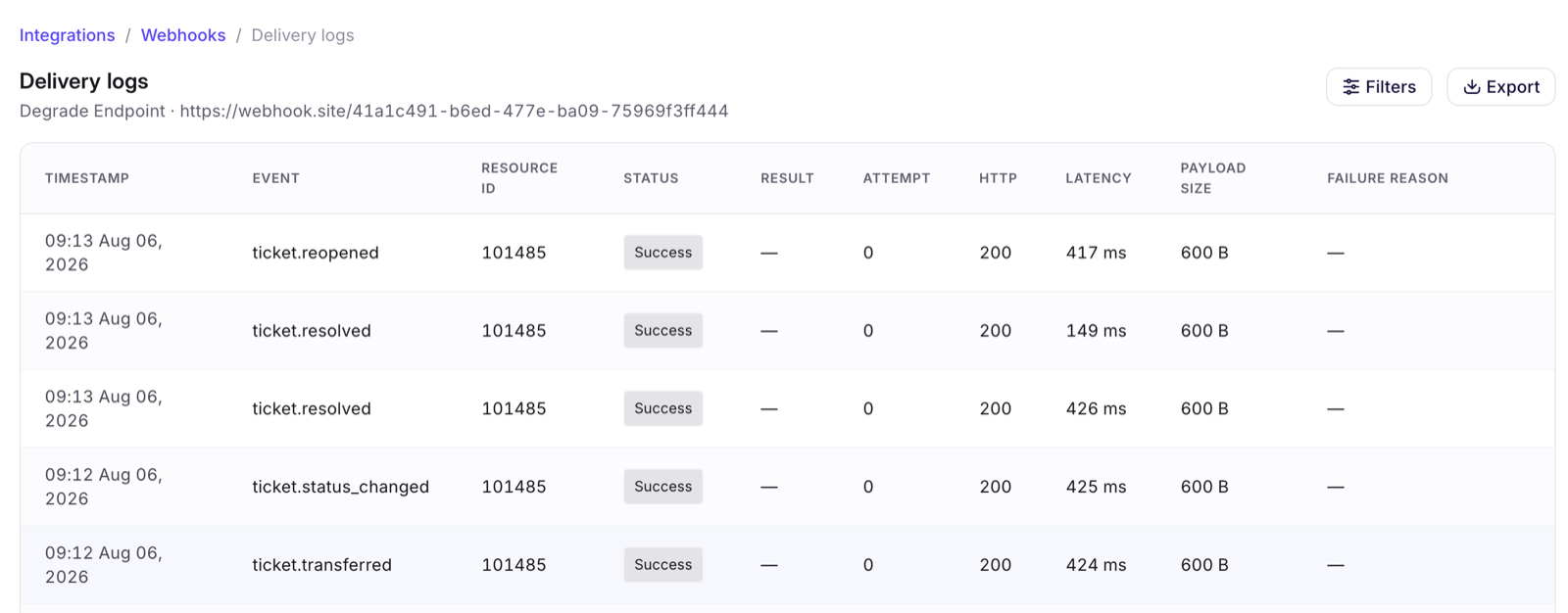Click the download icon in Export
Screen dimensions: 1568x613
click(x=1471, y=87)
